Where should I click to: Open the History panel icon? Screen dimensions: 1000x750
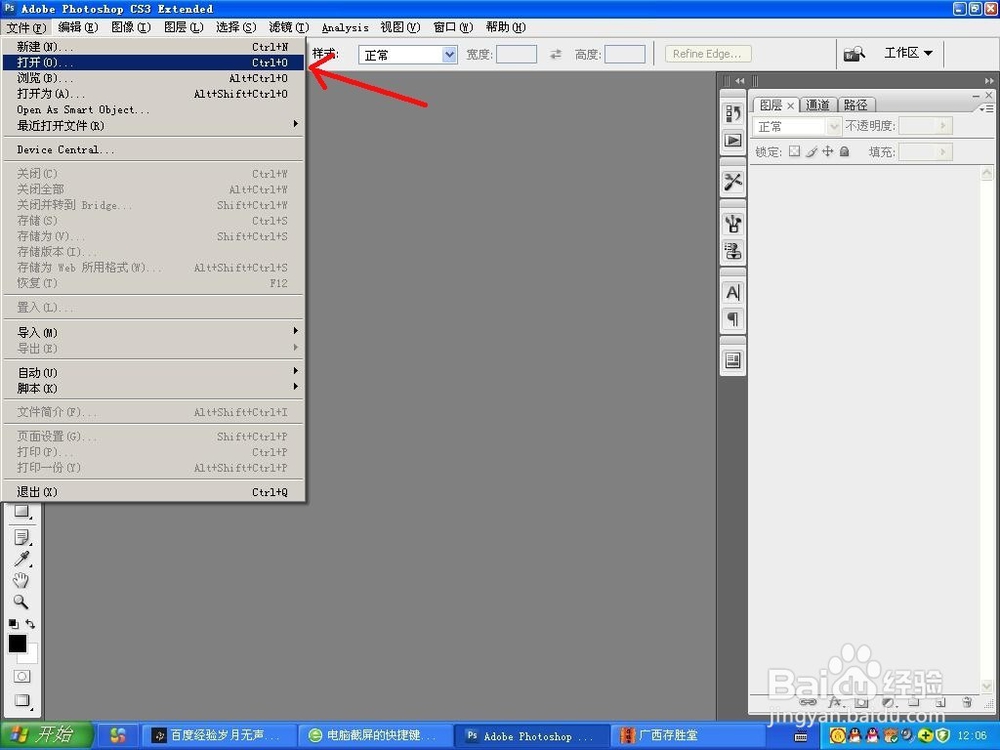[733, 114]
